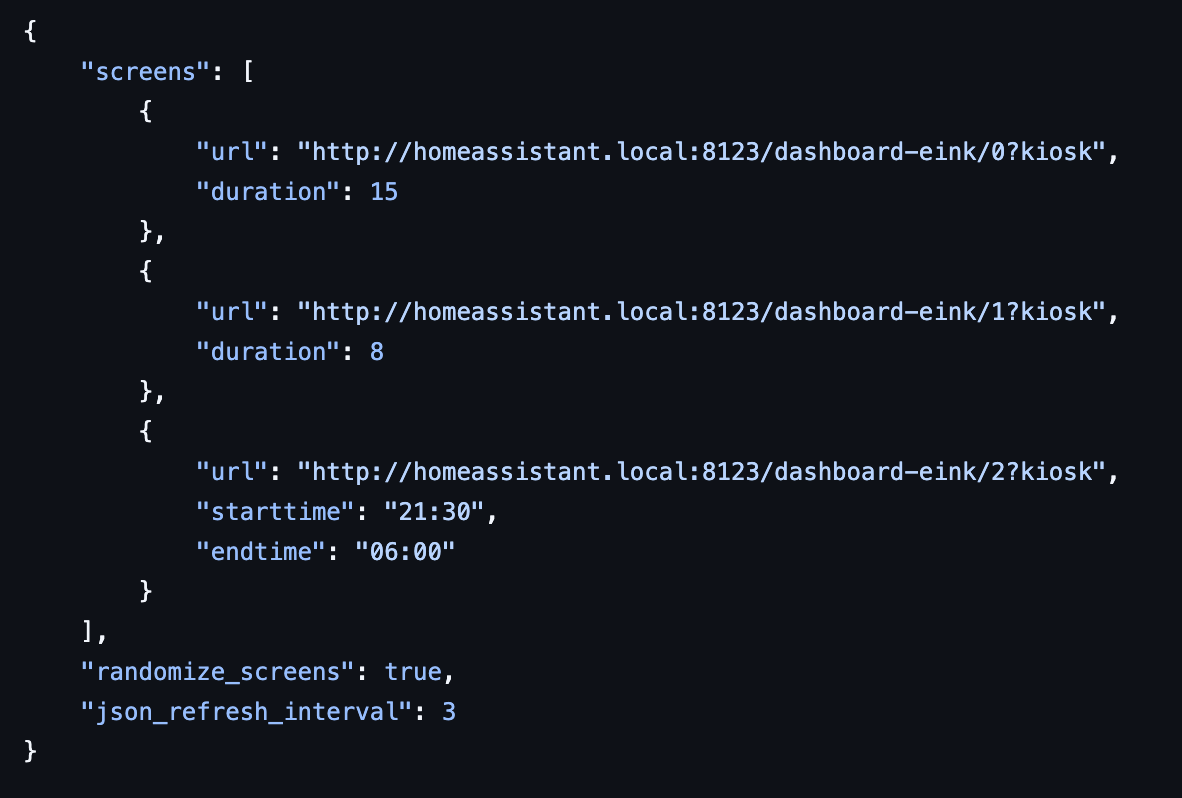
Task: Click the duration value 8
Action: coord(377,351)
